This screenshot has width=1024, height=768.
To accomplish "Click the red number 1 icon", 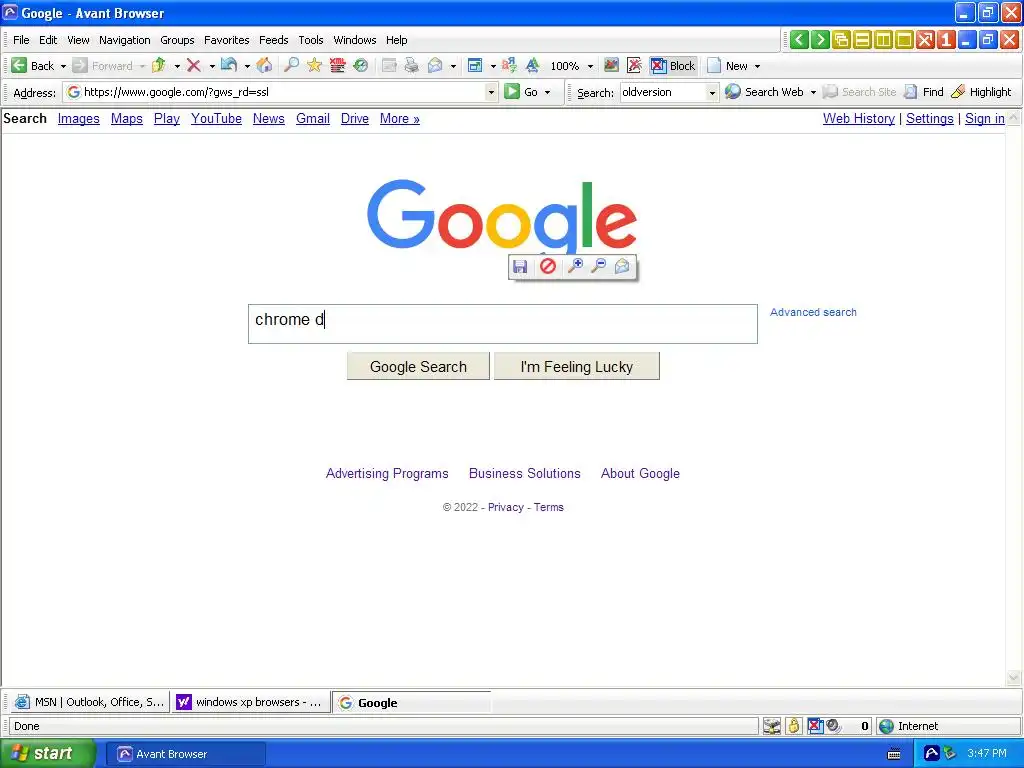I will [946, 40].
